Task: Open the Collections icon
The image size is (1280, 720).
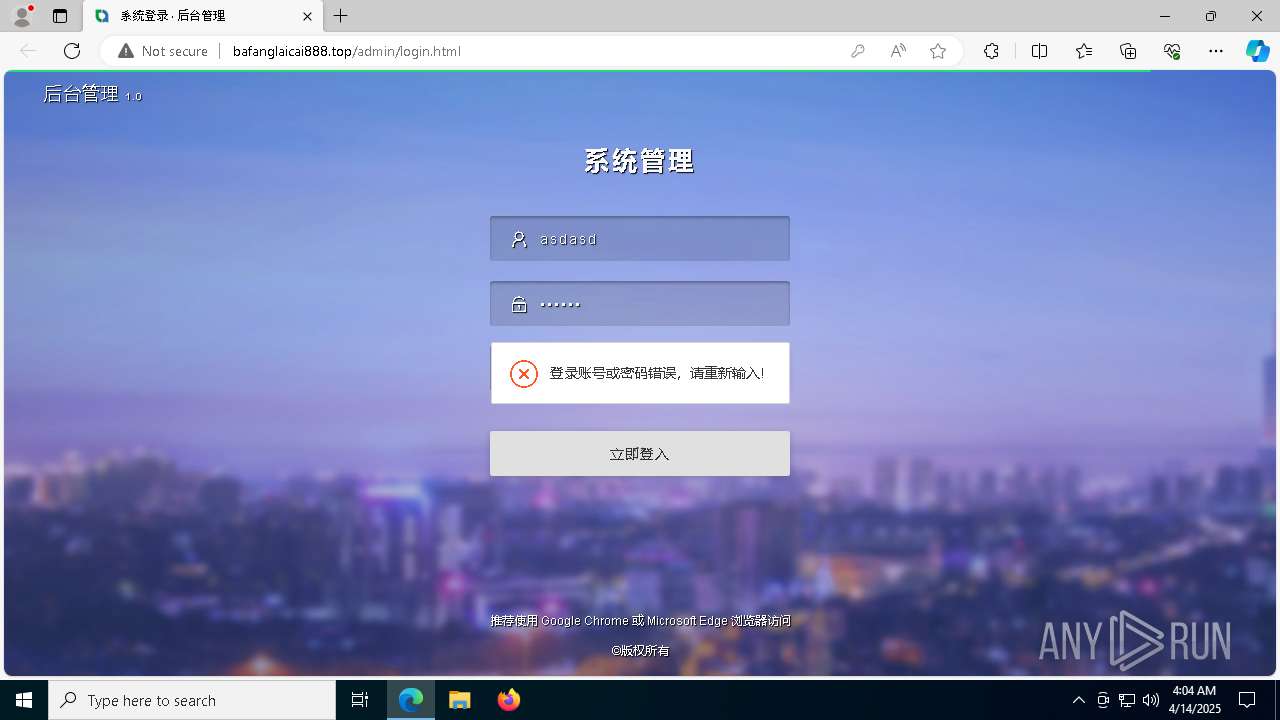Action: [1128, 51]
